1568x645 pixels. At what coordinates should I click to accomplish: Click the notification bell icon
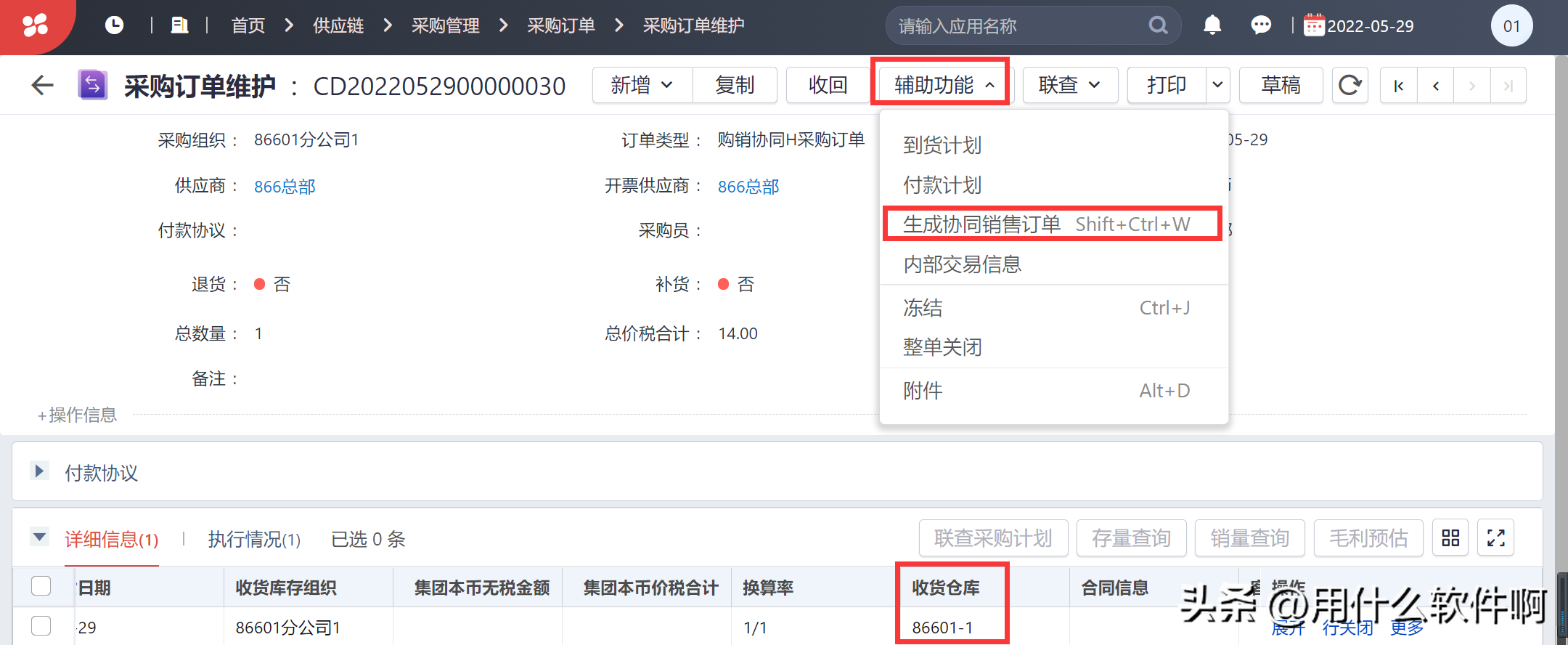pos(1212,25)
